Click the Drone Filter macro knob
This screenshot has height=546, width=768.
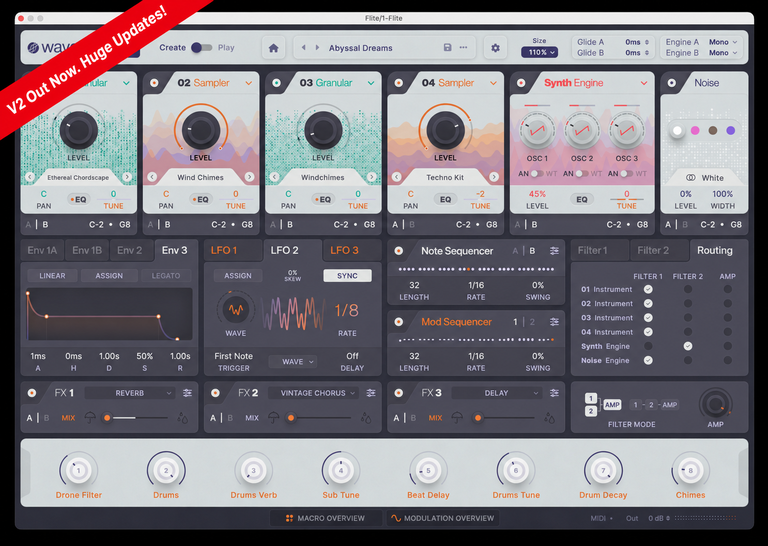pyautogui.click(x=78, y=470)
